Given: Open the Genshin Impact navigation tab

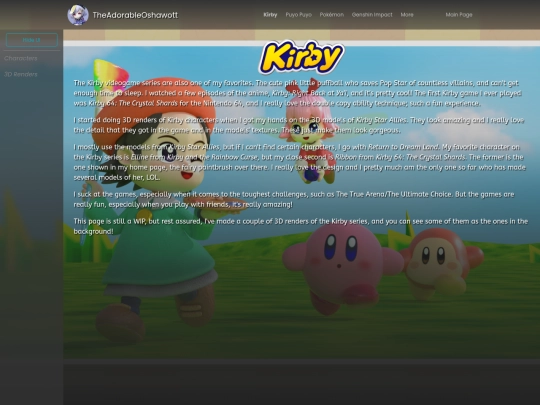Looking at the screenshot, I should (x=372, y=15).
